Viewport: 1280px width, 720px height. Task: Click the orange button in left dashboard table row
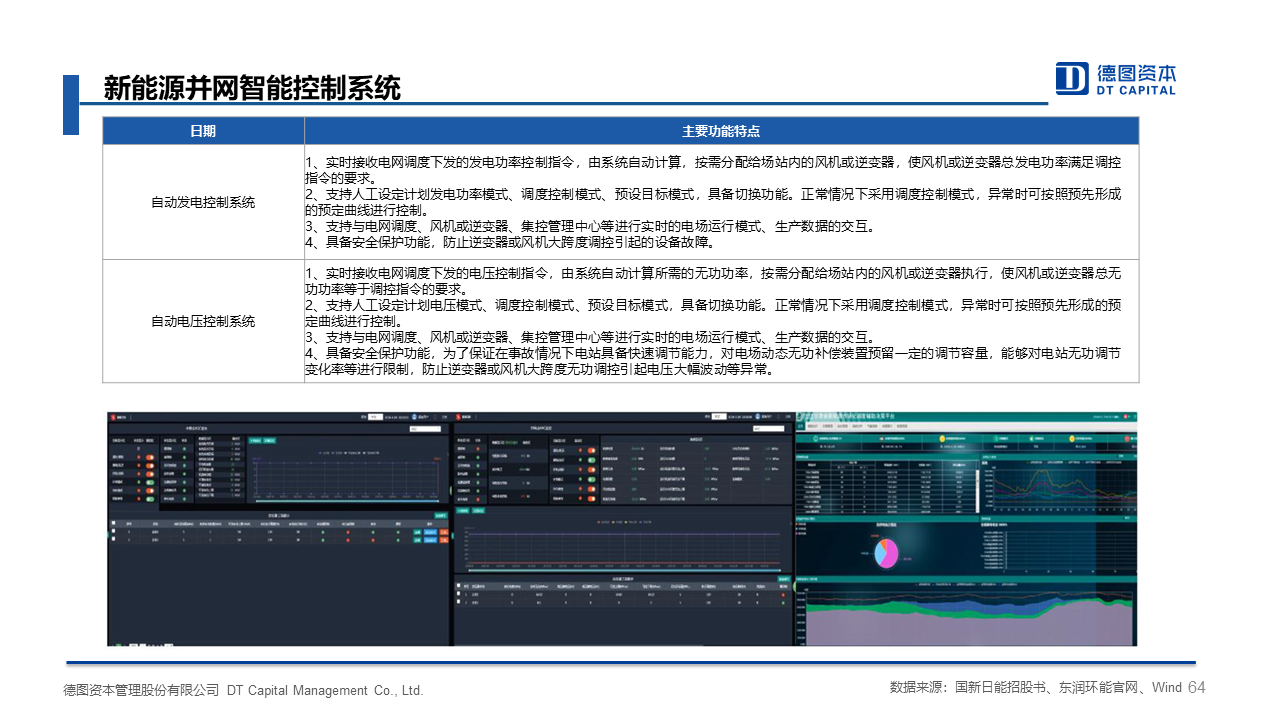pyautogui.click(x=442, y=533)
